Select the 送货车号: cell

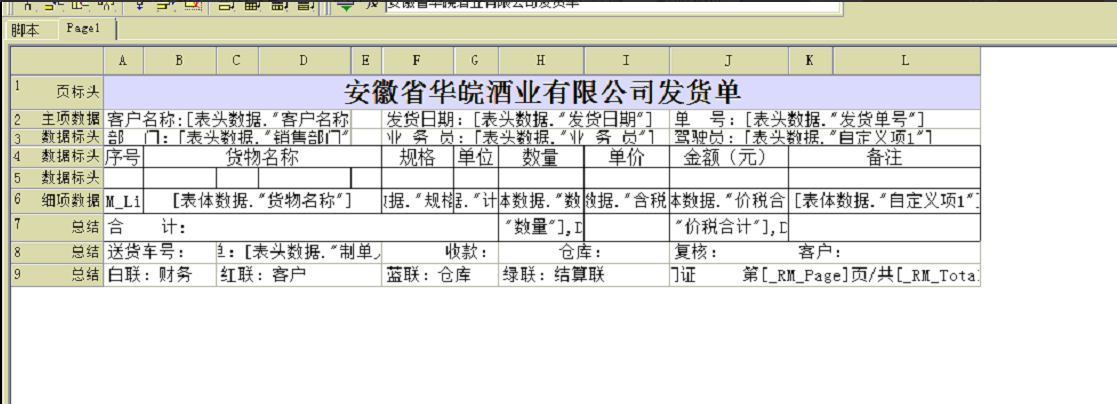click(160, 252)
